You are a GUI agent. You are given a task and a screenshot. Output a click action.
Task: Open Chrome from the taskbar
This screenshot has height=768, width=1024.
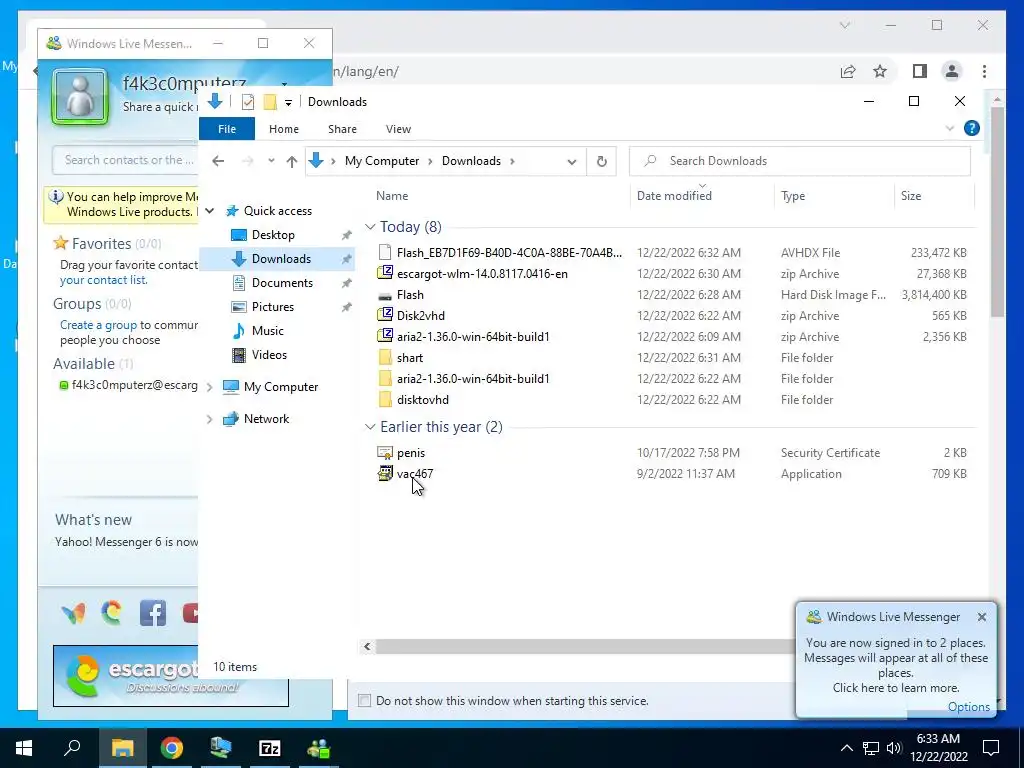(x=172, y=748)
